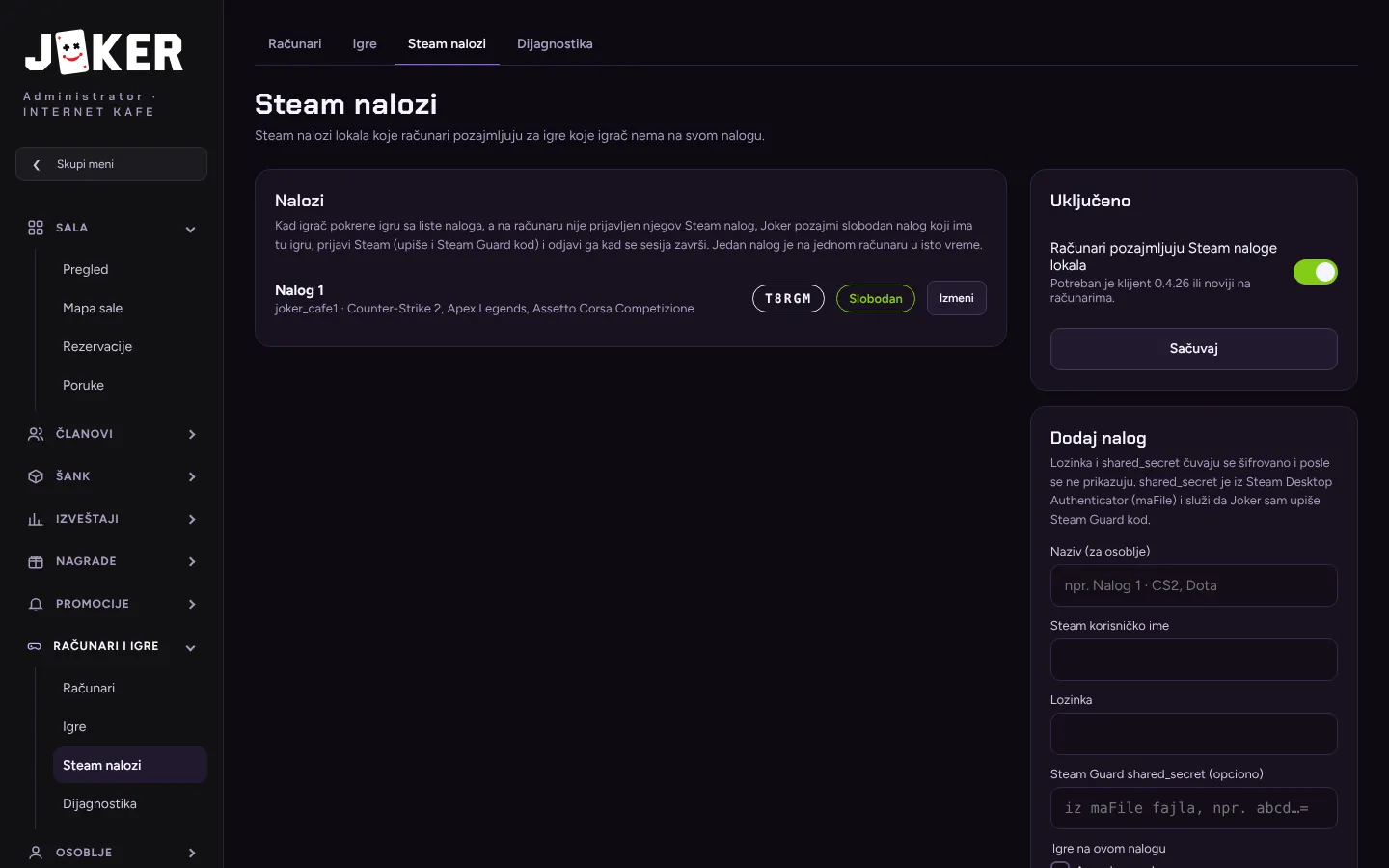
Task: Open Poruke in the sidebar
Action: pos(130,385)
